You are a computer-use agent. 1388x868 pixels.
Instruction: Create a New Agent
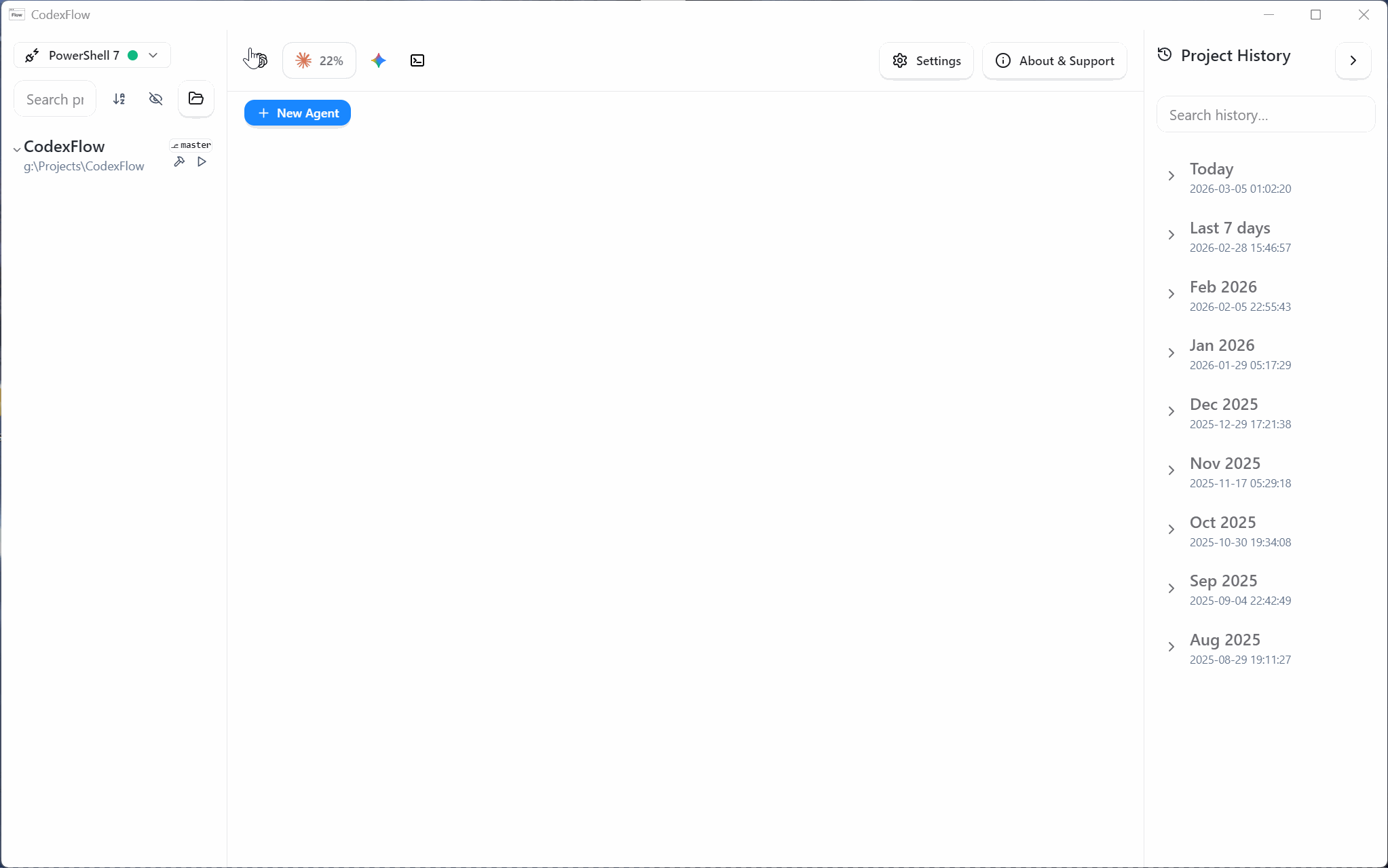coord(297,113)
